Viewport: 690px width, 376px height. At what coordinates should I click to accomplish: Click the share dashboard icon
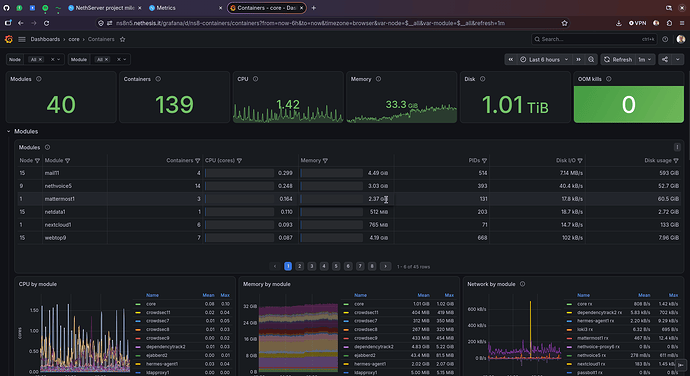tap(665, 59)
